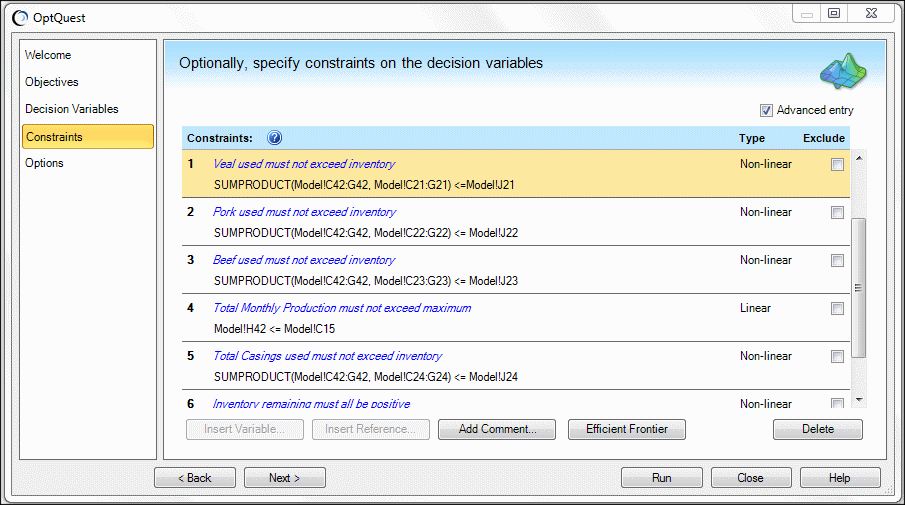The height and width of the screenshot is (505, 905).
Task: Click the formula ending in Model!J23
Action: pos(366,280)
